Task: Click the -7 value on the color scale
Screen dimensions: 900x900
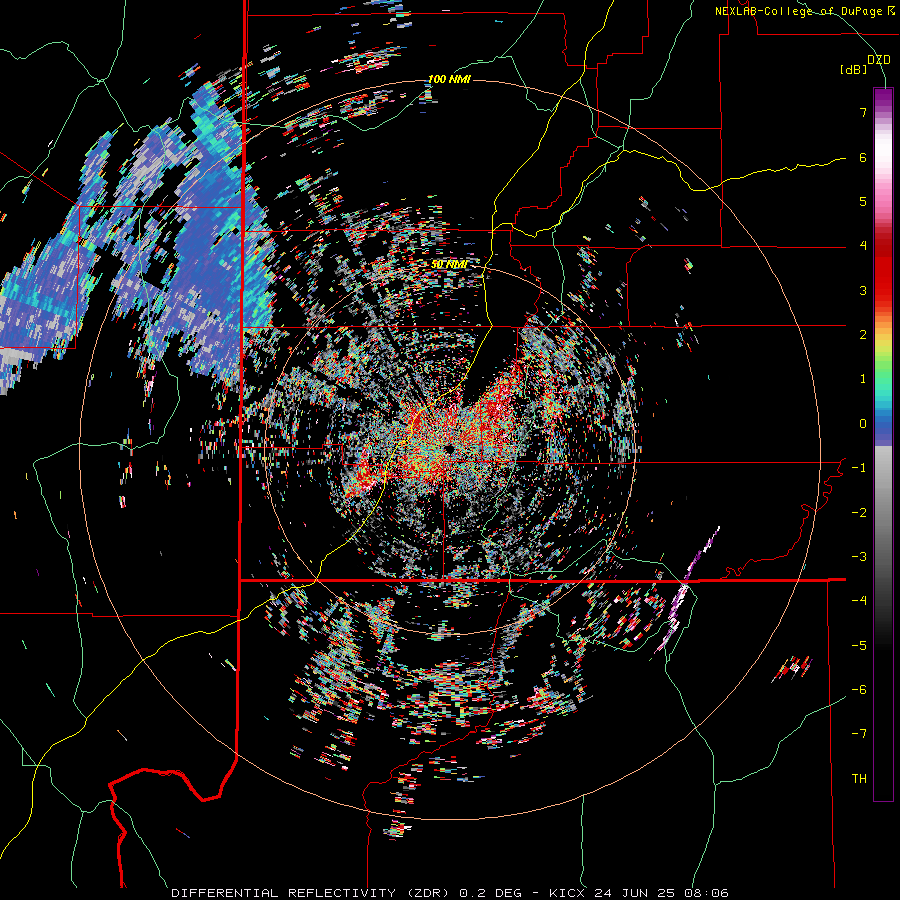Action: pos(859,734)
